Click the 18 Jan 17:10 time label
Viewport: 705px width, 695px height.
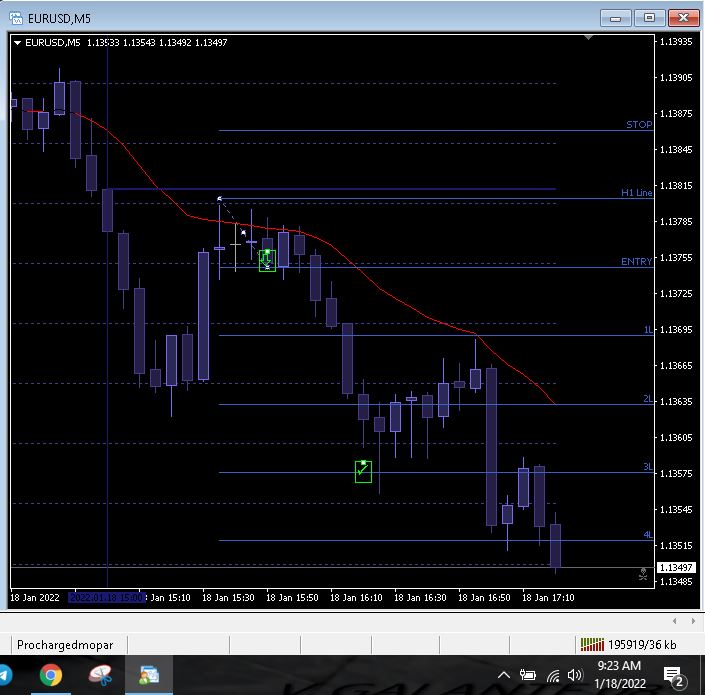coord(548,597)
